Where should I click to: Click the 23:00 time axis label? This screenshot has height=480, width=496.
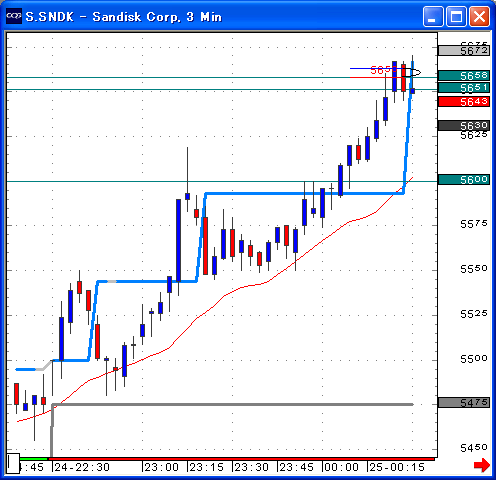162,467
